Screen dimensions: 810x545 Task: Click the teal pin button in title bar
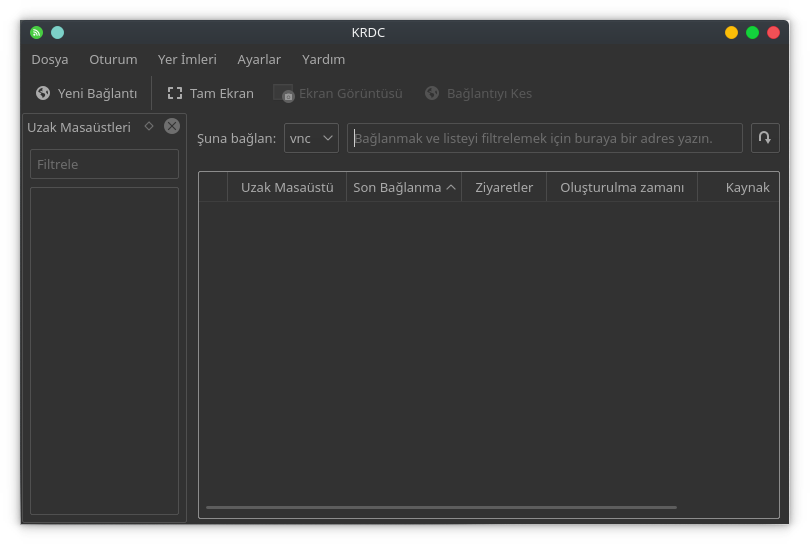click(x=58, y=32)
